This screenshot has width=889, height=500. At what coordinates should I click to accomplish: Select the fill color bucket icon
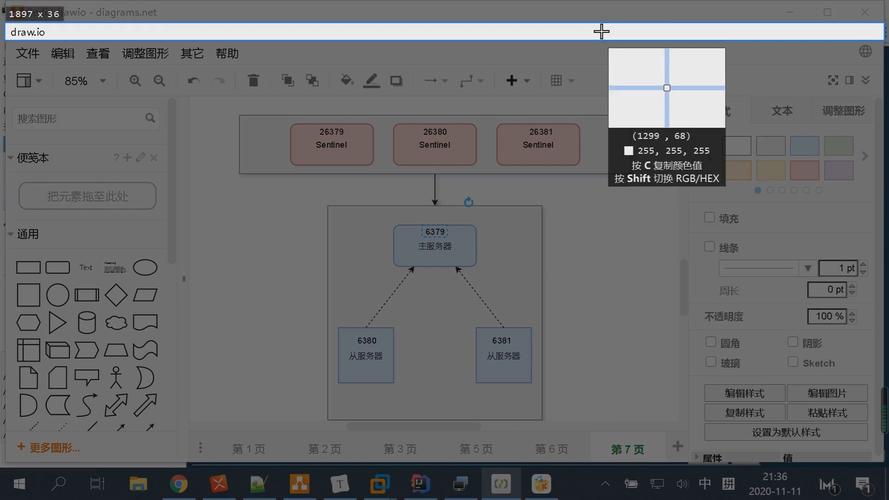(x=346, y=80)
